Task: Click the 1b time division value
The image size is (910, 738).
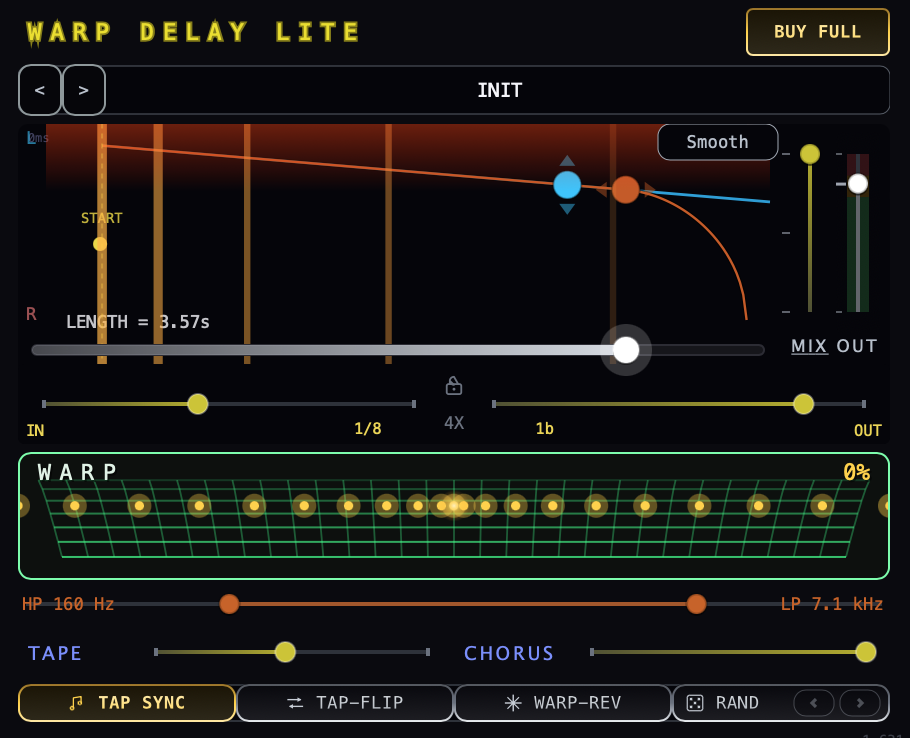Action: [x=544, y=429]
